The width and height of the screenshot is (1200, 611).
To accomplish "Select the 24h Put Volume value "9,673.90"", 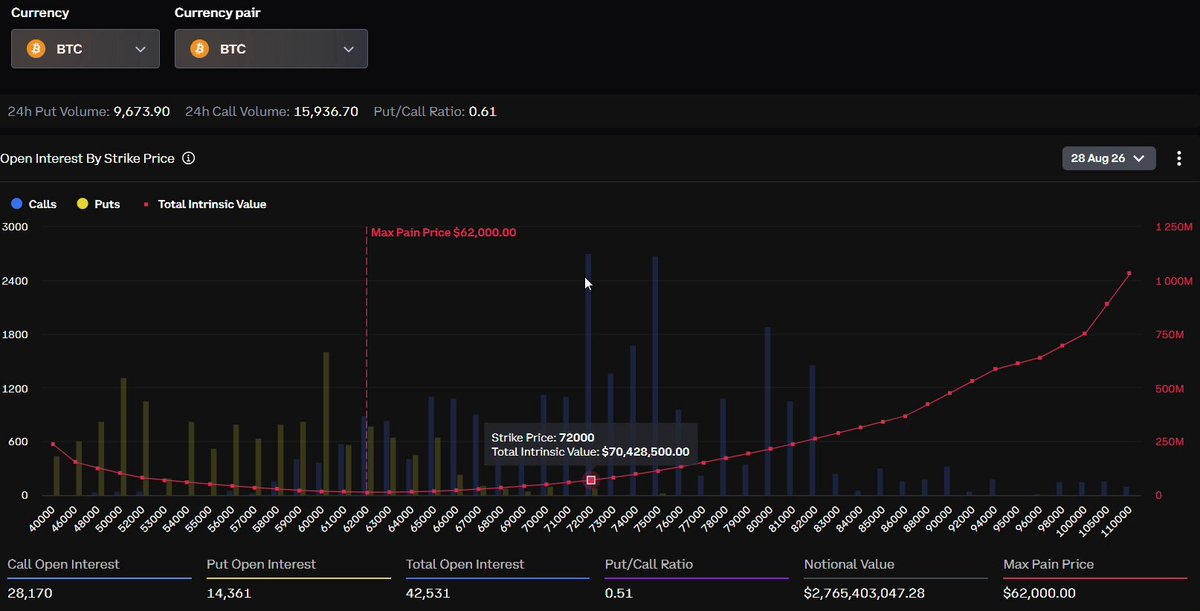I will pyautogui.click(x=140, y=111).
